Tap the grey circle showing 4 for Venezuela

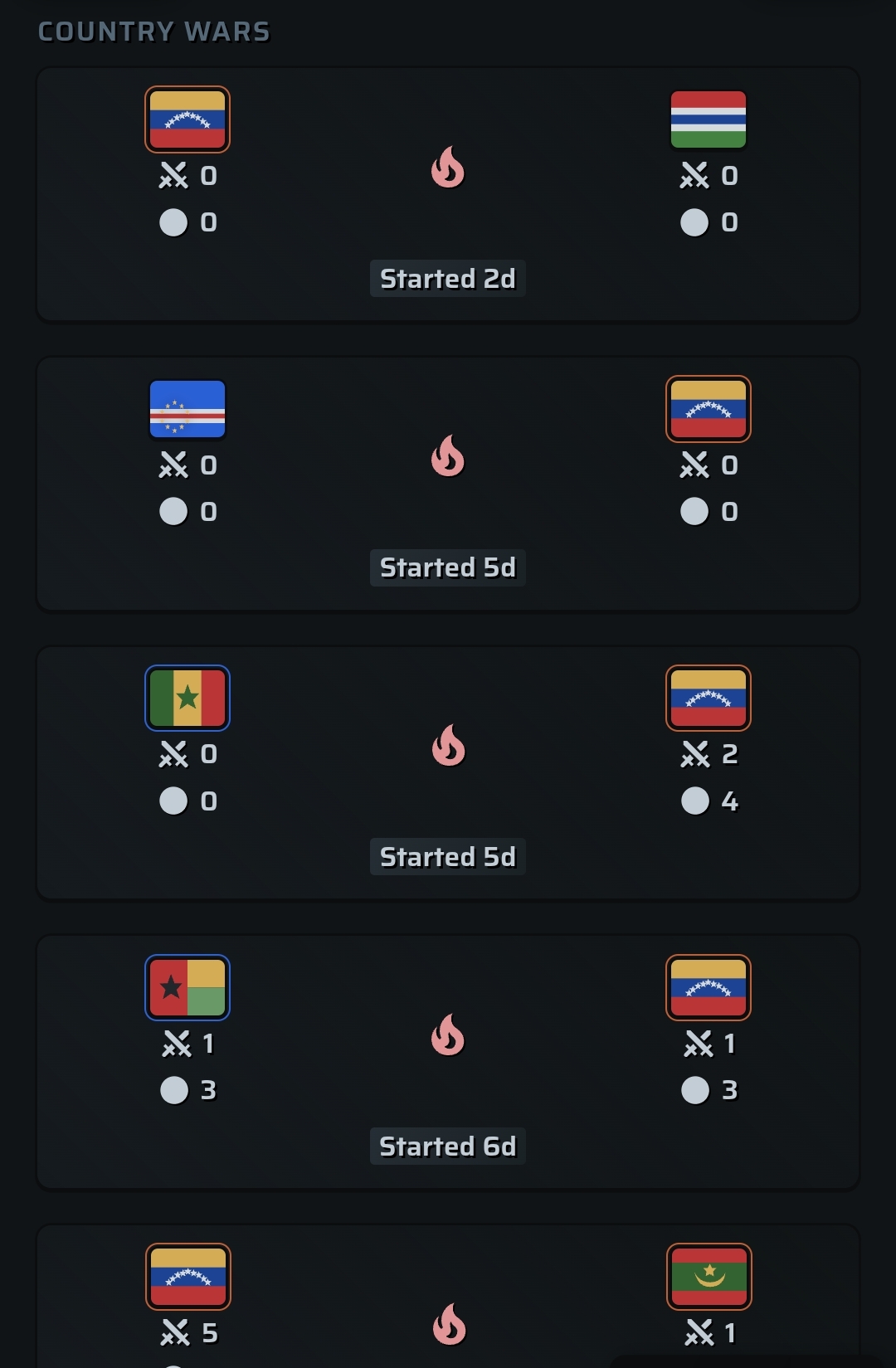click(x=695, y=801)
